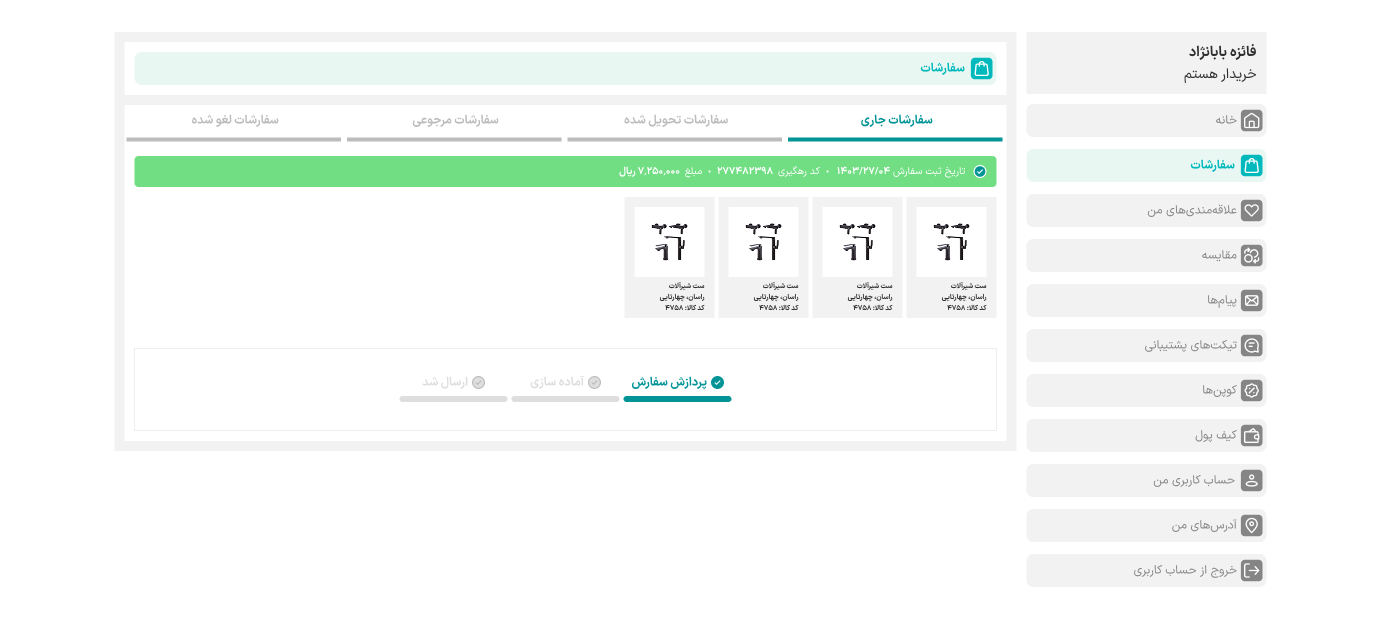Click the shopping bag icon in the sidebar سفارشات item
Viewport: 1381px width, 619px height.
tap(1251, 165)
